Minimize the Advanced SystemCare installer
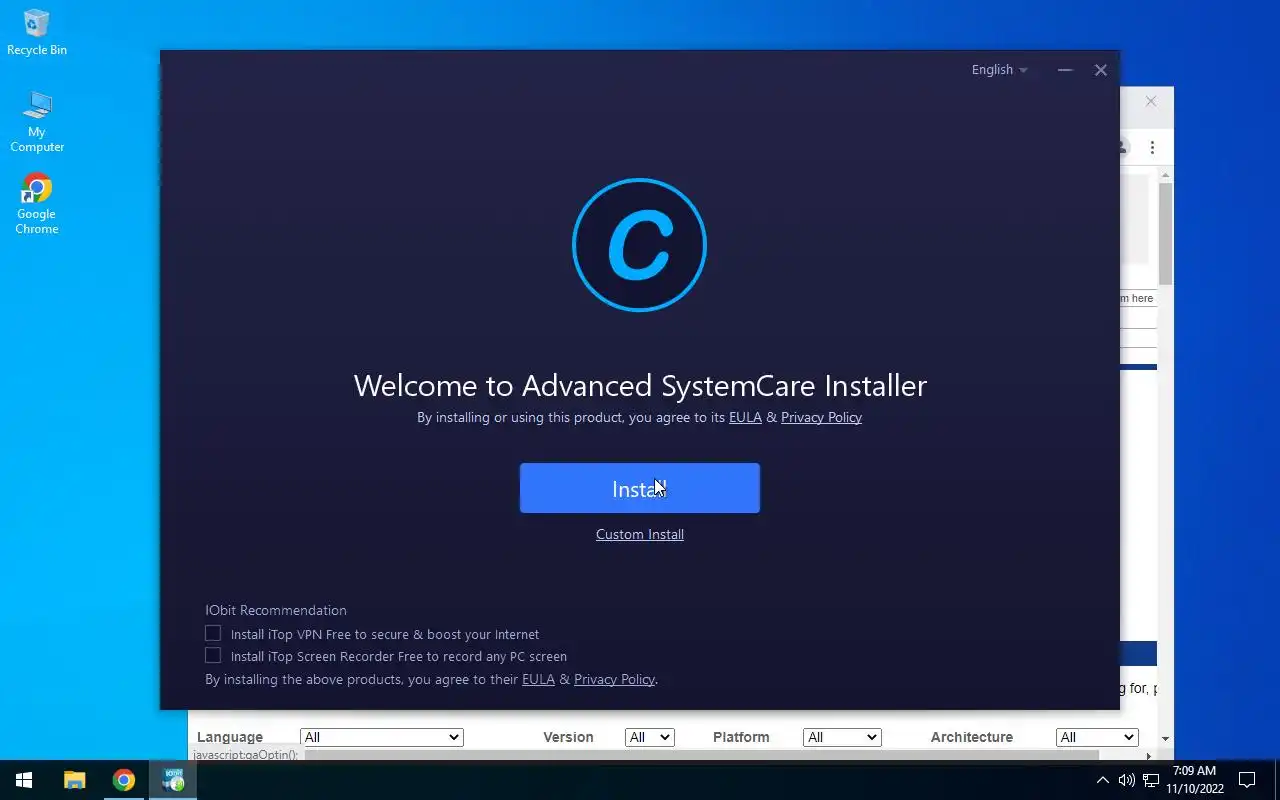 pos(1065,70)
